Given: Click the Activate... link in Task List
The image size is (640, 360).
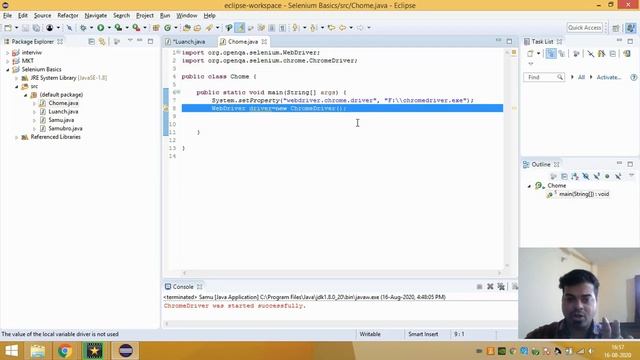Looking at the screenshot, I should point(609,77).
